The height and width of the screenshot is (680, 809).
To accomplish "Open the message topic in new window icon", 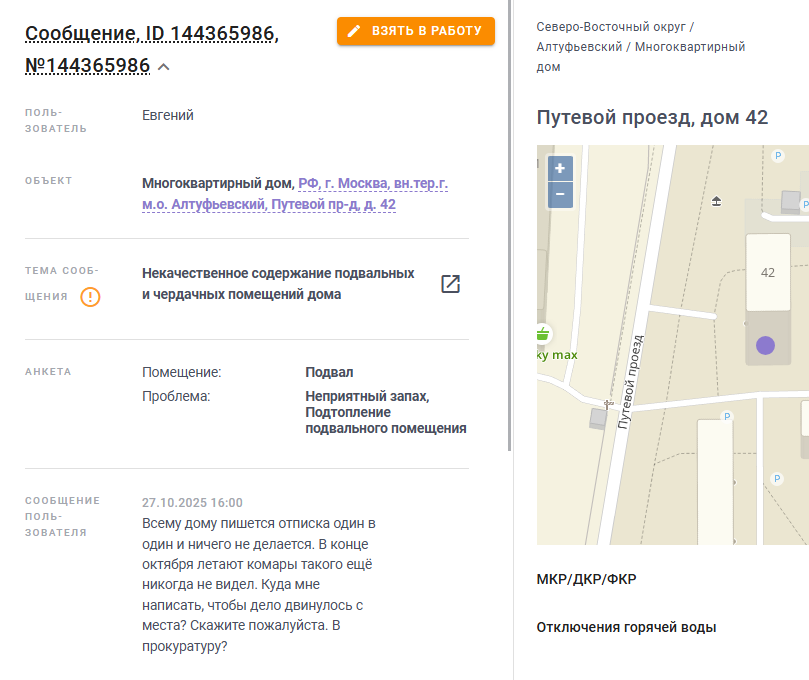I will pos(450,284).
